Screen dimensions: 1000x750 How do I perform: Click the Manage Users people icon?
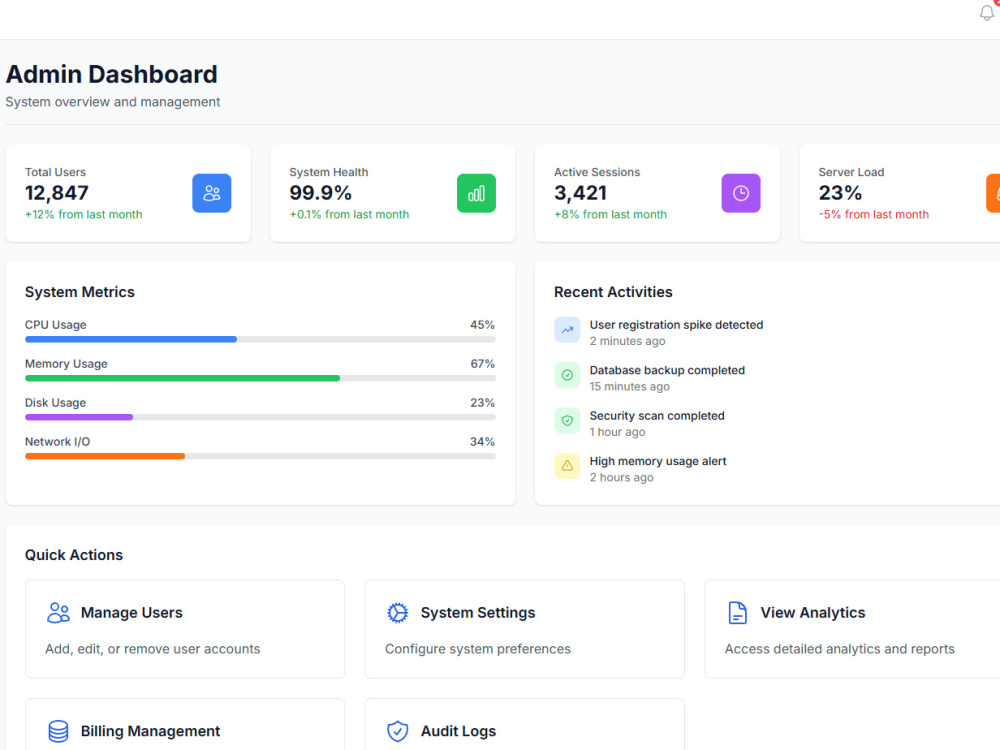click(x=58, y=612)
